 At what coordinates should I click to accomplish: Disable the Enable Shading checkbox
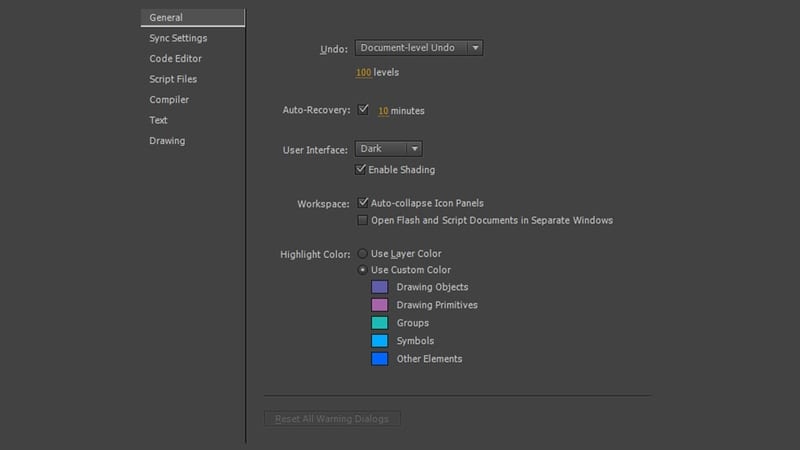[x=362, y=170]
